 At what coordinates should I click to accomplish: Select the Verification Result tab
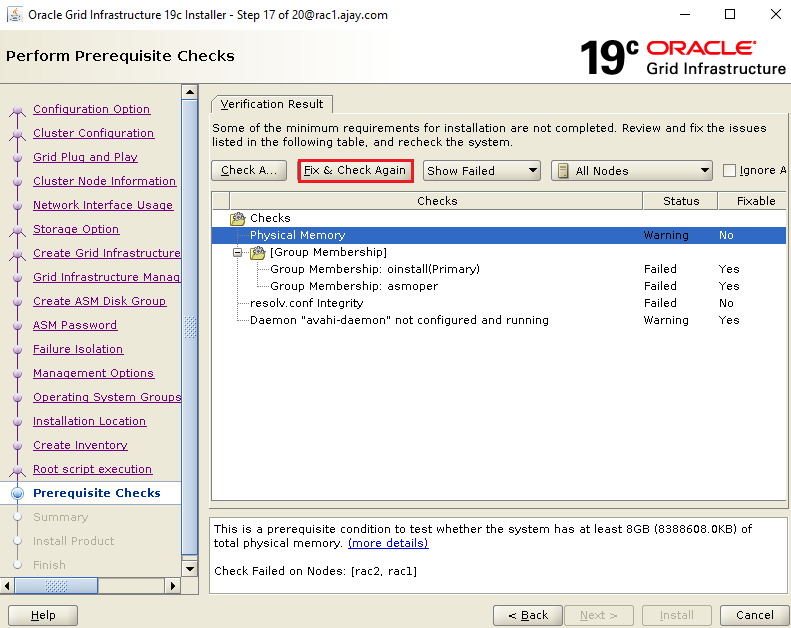[x=271, y=104]
